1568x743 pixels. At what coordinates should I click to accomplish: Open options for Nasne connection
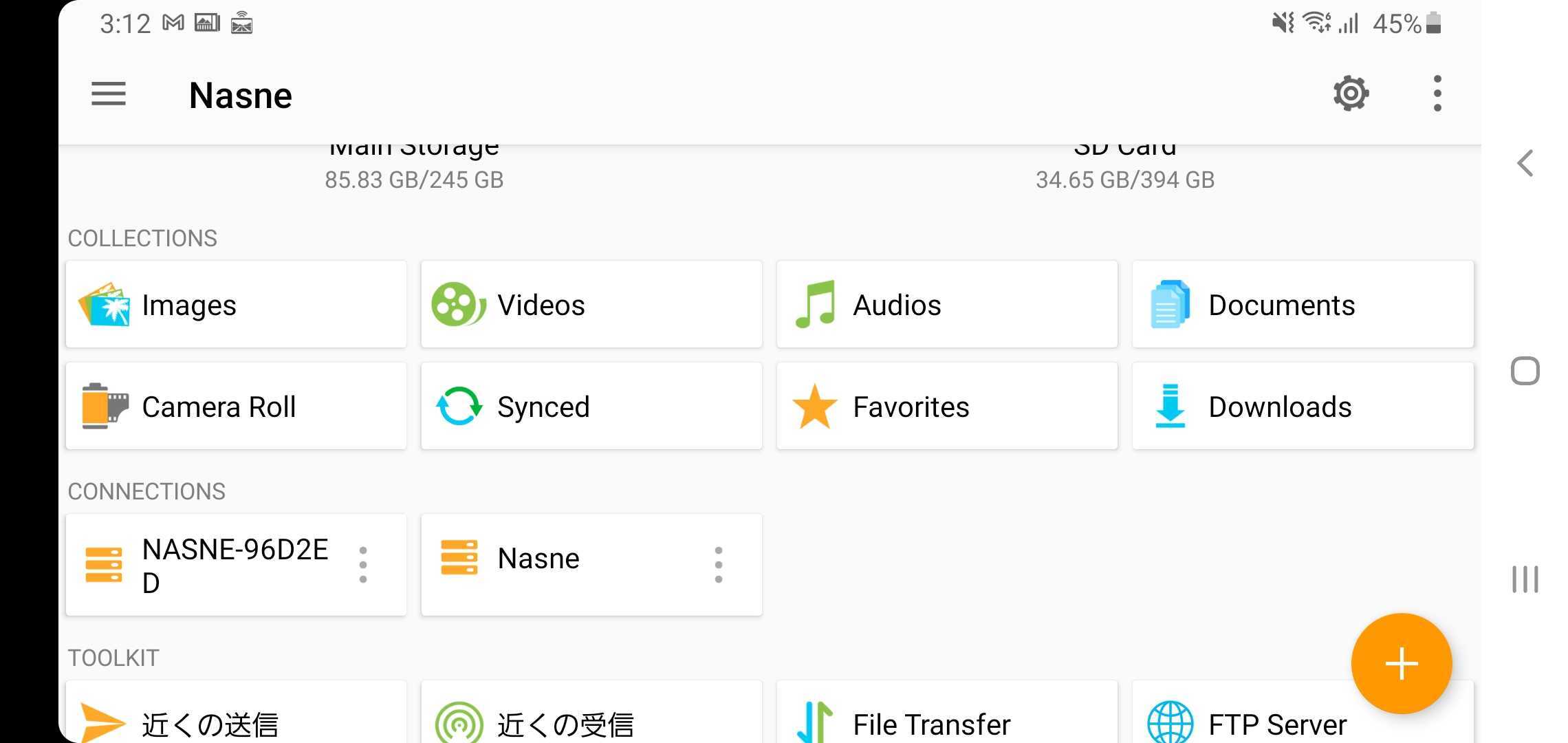(x=719, y=565)
